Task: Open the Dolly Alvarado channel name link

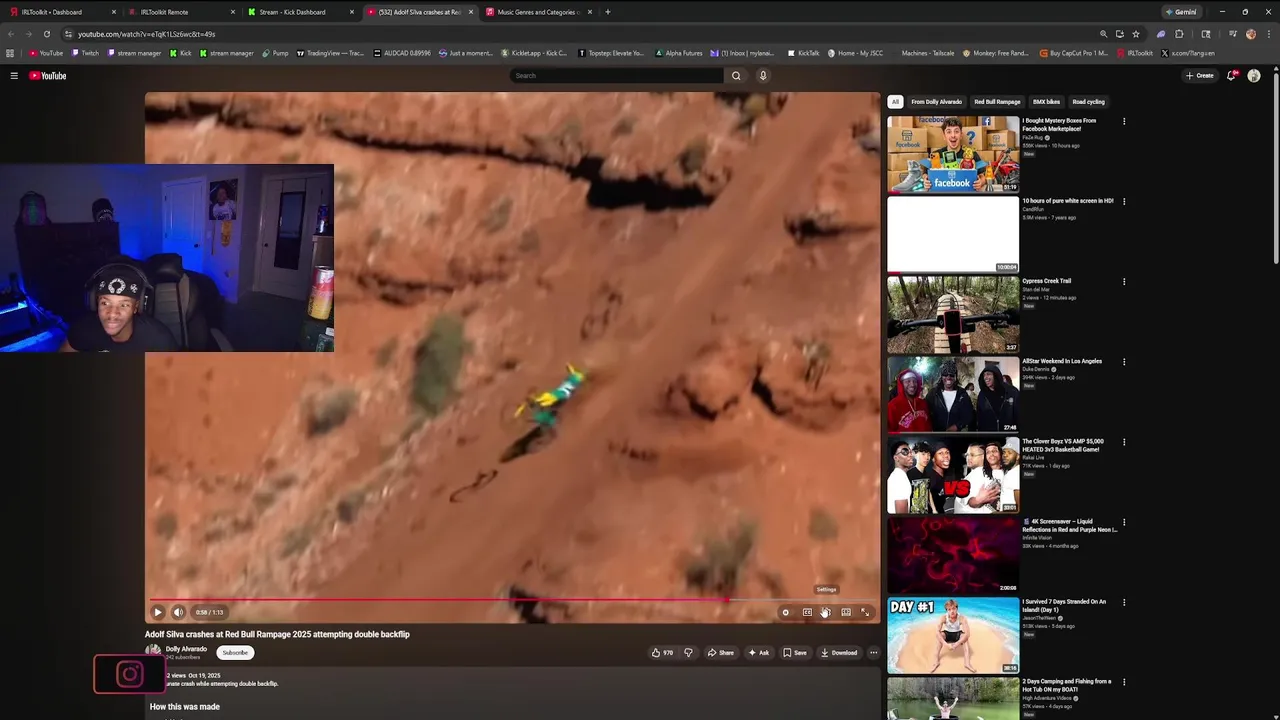Action: tap(186, 649)
